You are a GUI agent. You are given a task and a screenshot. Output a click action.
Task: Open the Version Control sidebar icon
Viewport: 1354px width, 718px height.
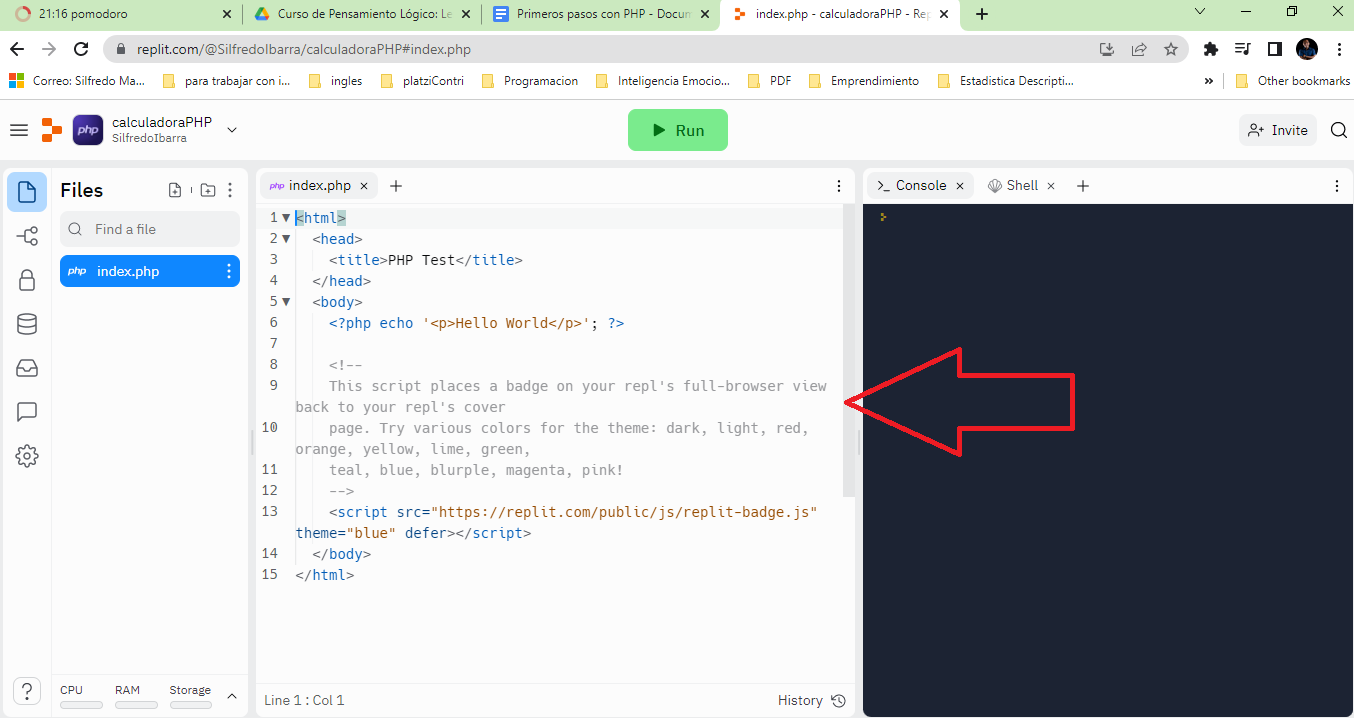coord(27,236)
